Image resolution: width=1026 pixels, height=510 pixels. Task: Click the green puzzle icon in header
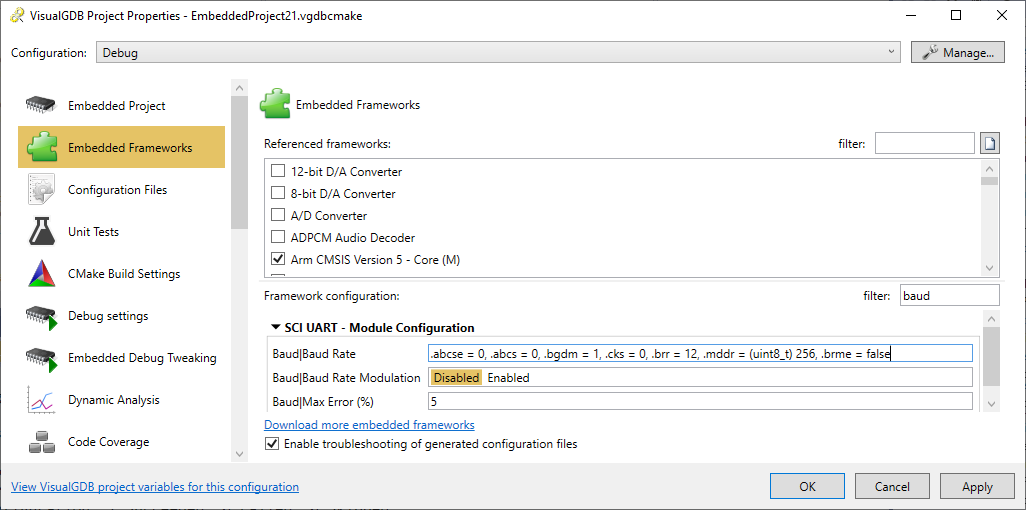click(275, 104)
